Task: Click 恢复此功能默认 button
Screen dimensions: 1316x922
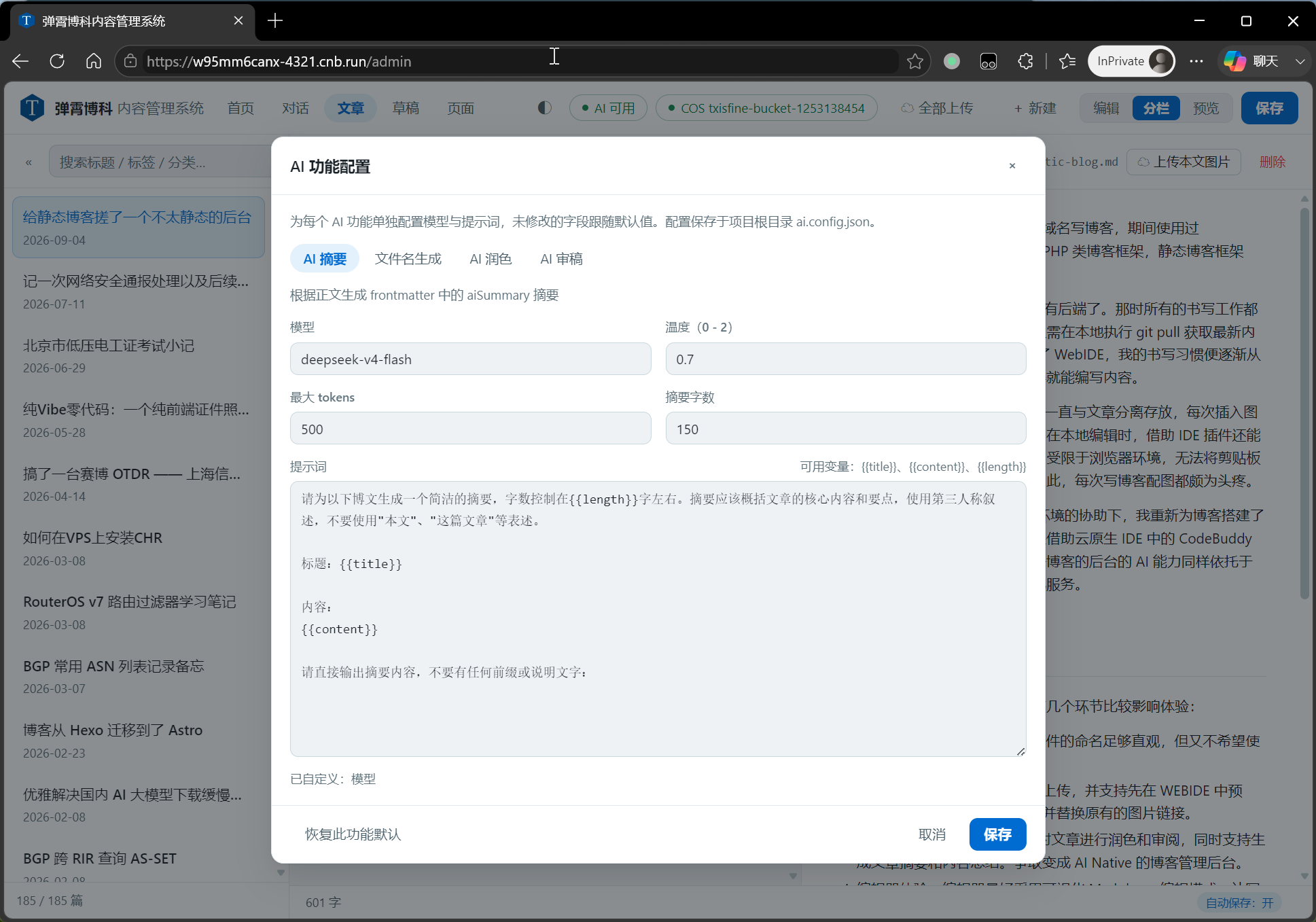Action: (353, 834)
